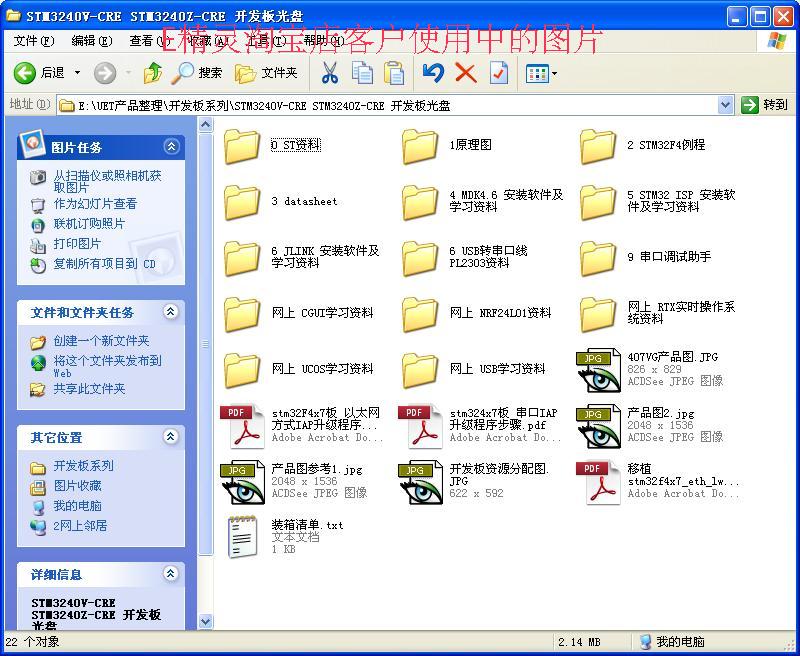The height and width of the screenshot is (656, 800).
Task: Click the Cut scissors icon
Action: pos(330,73)
